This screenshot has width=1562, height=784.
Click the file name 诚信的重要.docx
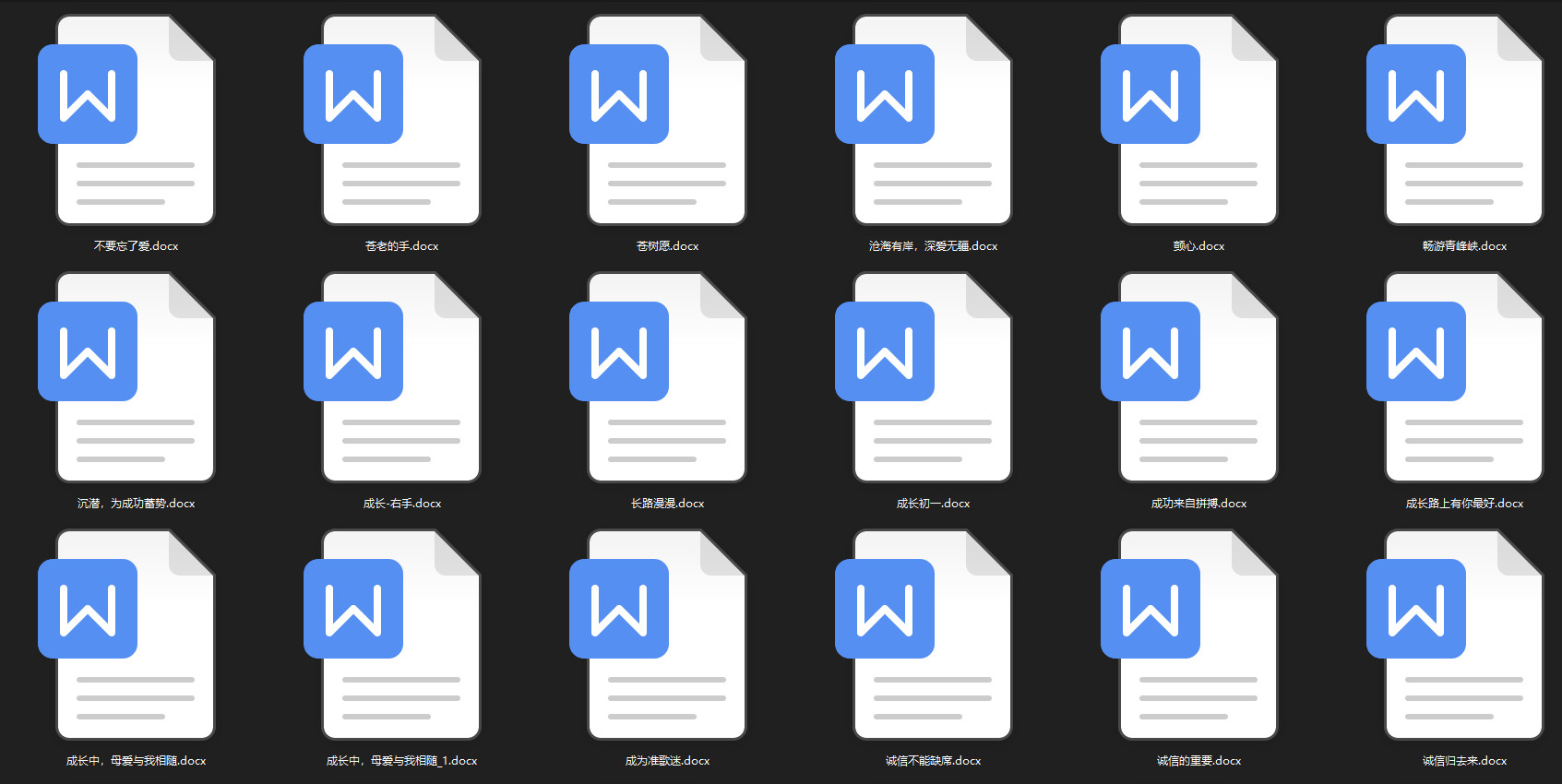point(1198,761)
